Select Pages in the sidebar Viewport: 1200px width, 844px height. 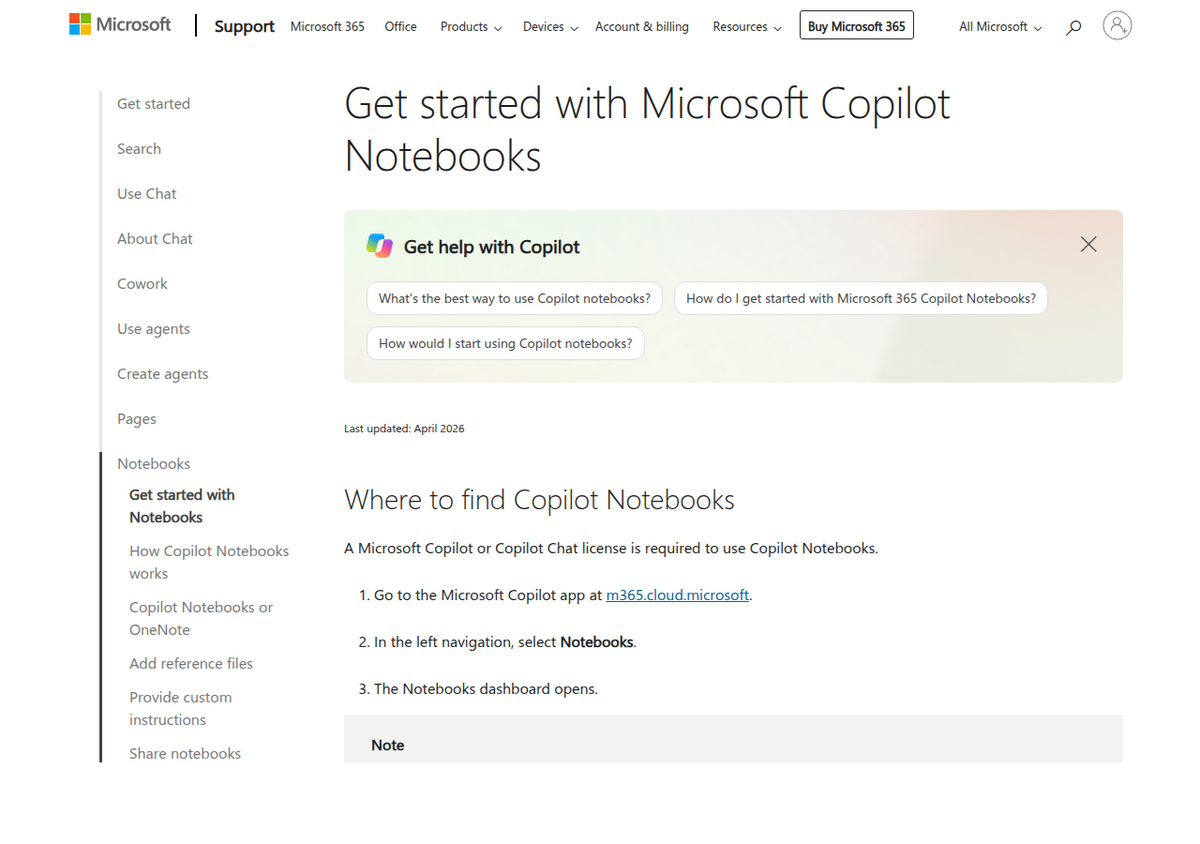tap(137, 419)
